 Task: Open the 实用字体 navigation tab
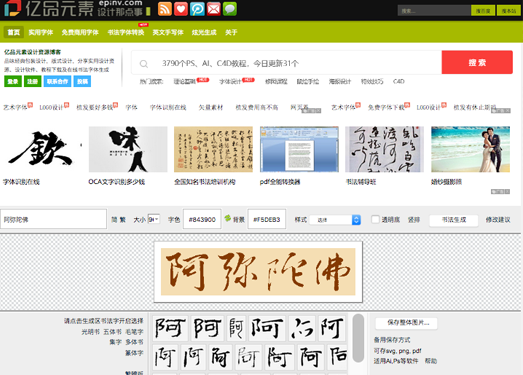tap(41, 32)
